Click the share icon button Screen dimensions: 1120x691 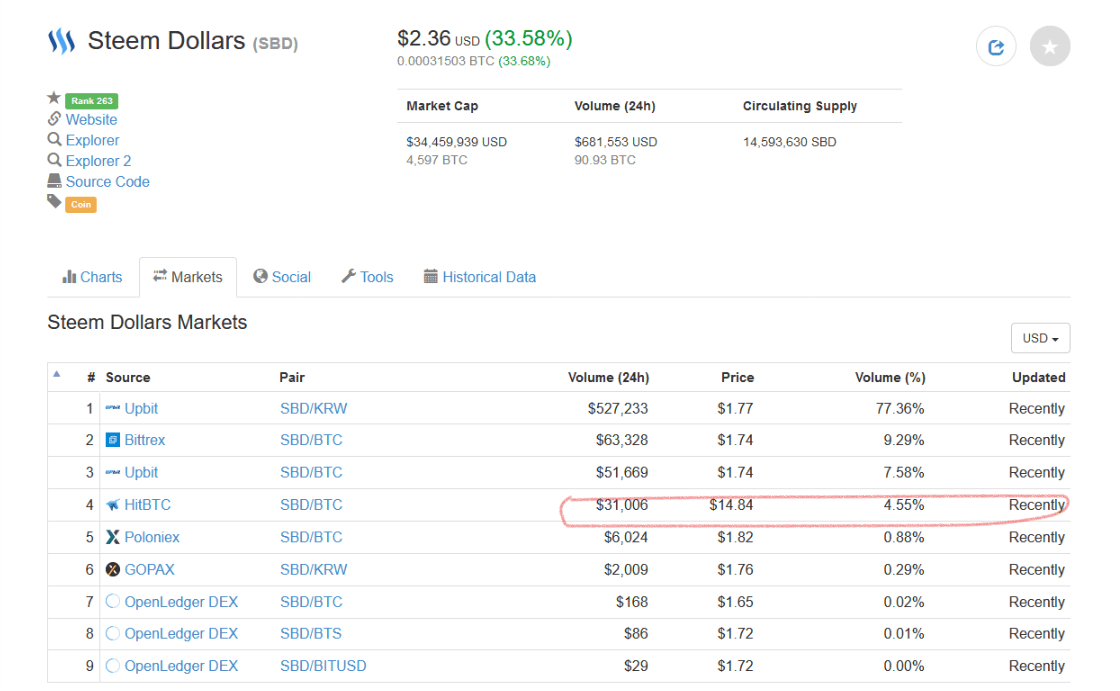(x=996, y=46)
